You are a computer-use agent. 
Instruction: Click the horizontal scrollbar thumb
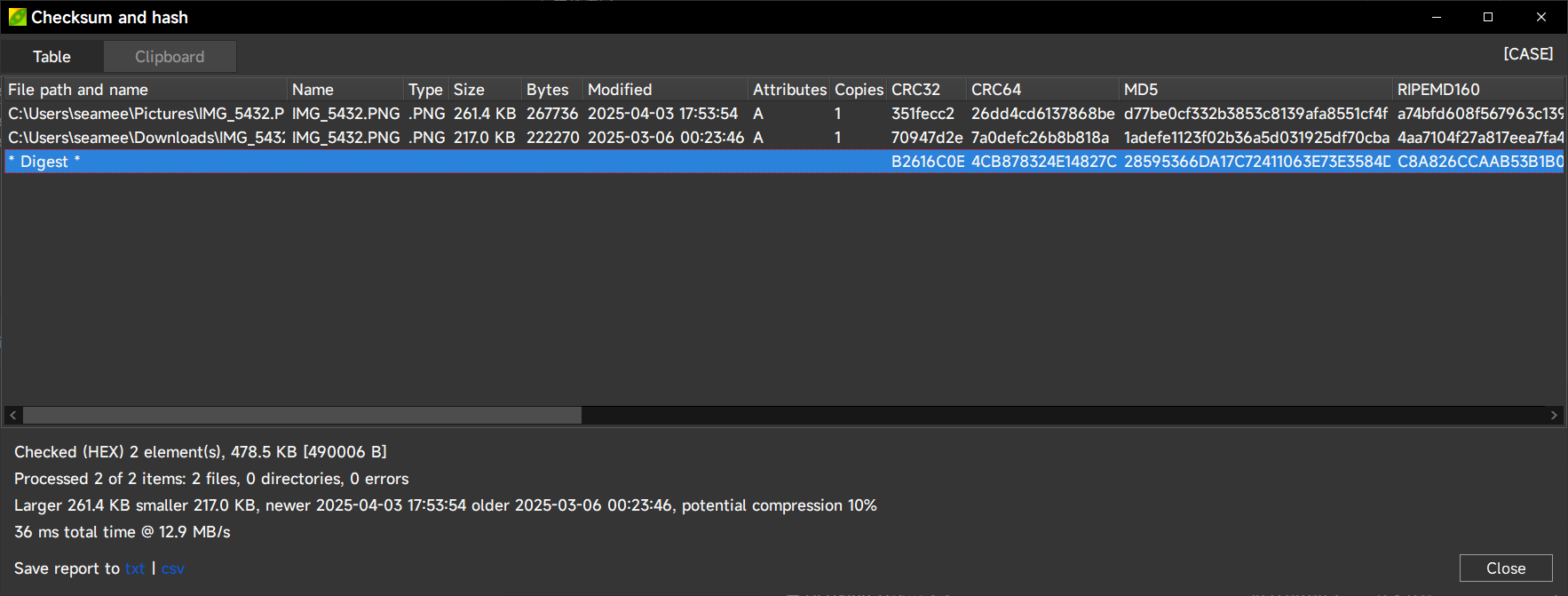tap(302, 416)
